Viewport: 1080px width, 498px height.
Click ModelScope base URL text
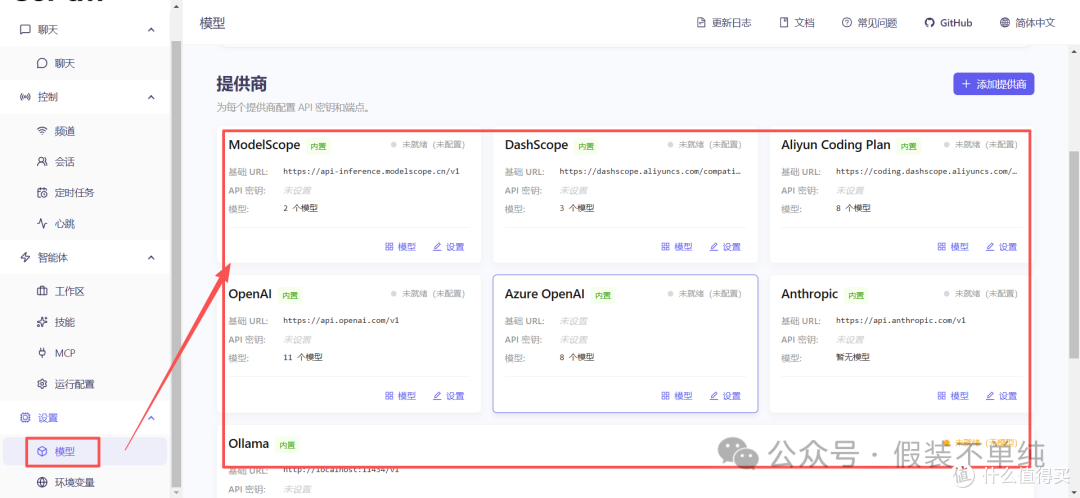coord(371,171)
